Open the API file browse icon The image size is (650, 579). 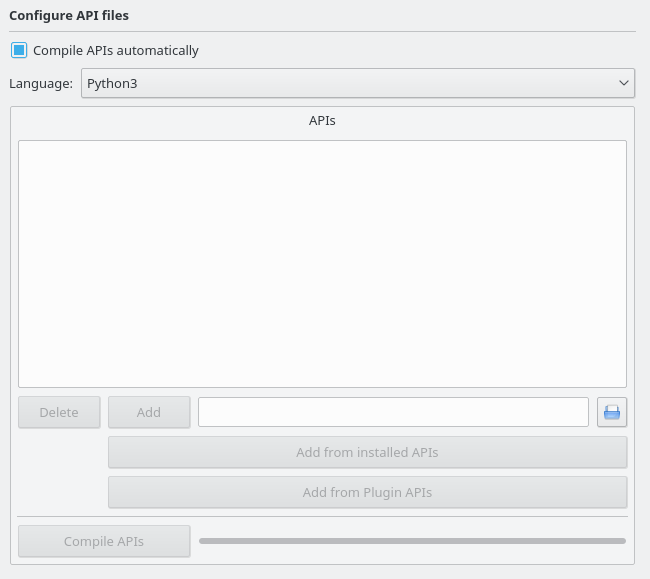click(612, 412)
